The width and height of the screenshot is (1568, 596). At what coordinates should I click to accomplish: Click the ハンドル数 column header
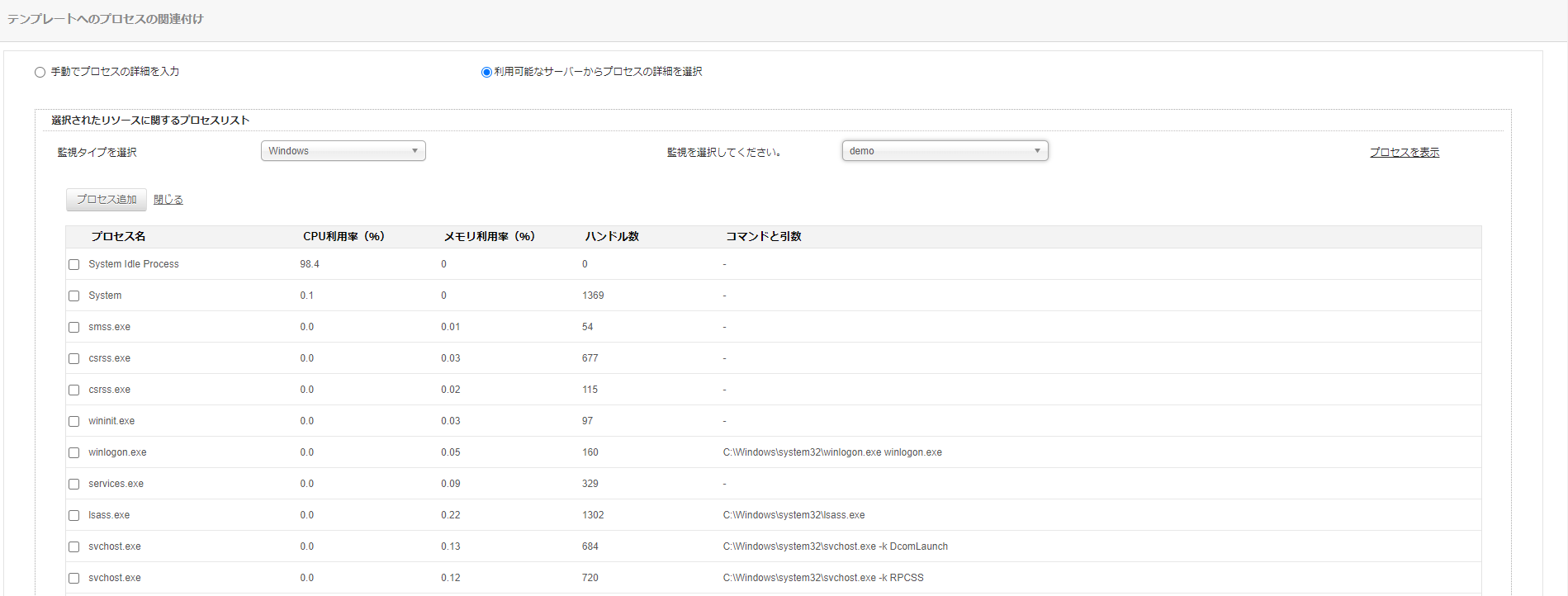[612, 237]
